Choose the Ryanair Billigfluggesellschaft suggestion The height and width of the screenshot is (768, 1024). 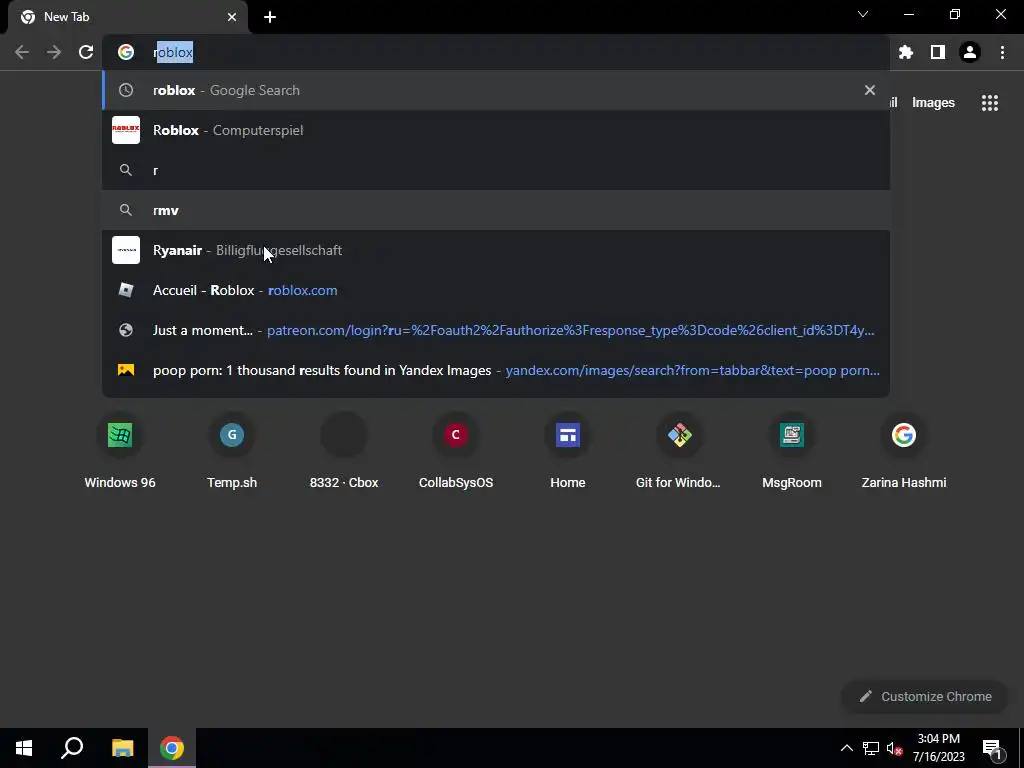[496, 250]
